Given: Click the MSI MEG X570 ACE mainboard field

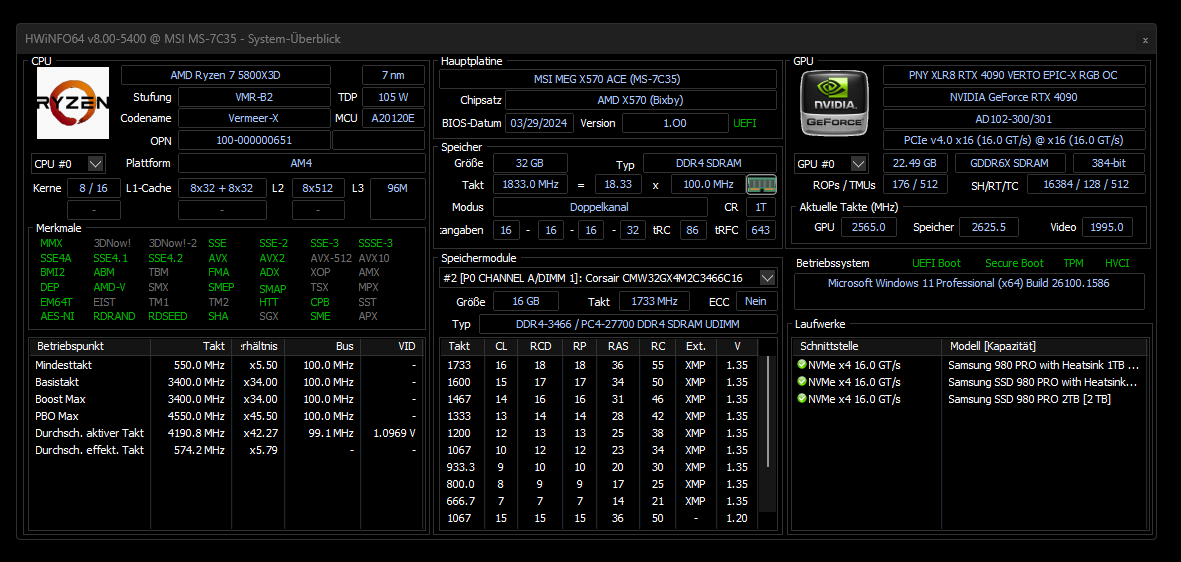Looking at the screenshot, I should pos(608,79).
